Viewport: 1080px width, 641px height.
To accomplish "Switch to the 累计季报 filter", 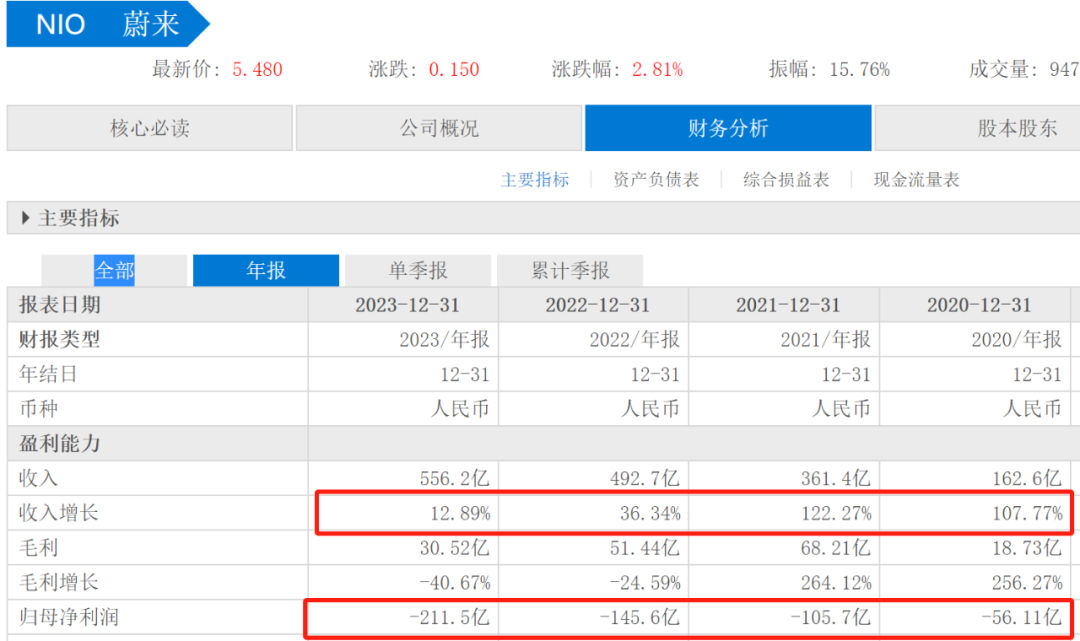I will pyautogui.click(x=570, y=270).
